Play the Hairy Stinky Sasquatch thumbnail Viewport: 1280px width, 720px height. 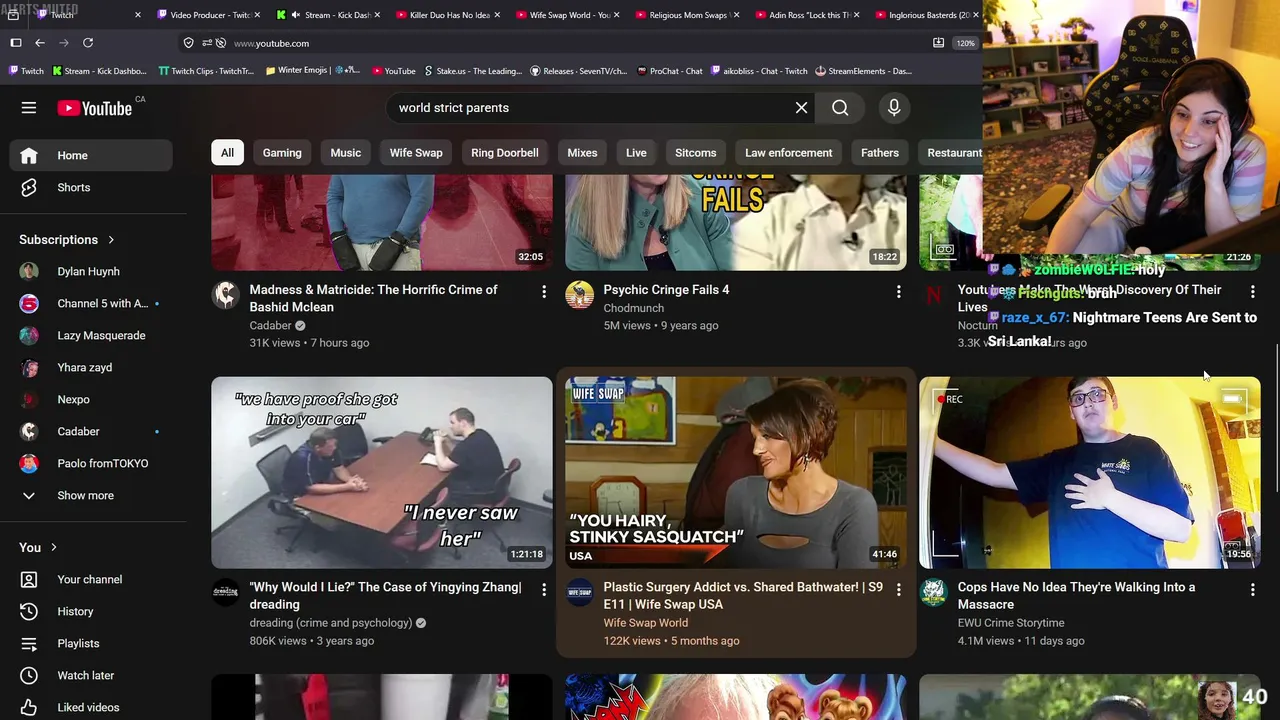[x=736, y=472]
